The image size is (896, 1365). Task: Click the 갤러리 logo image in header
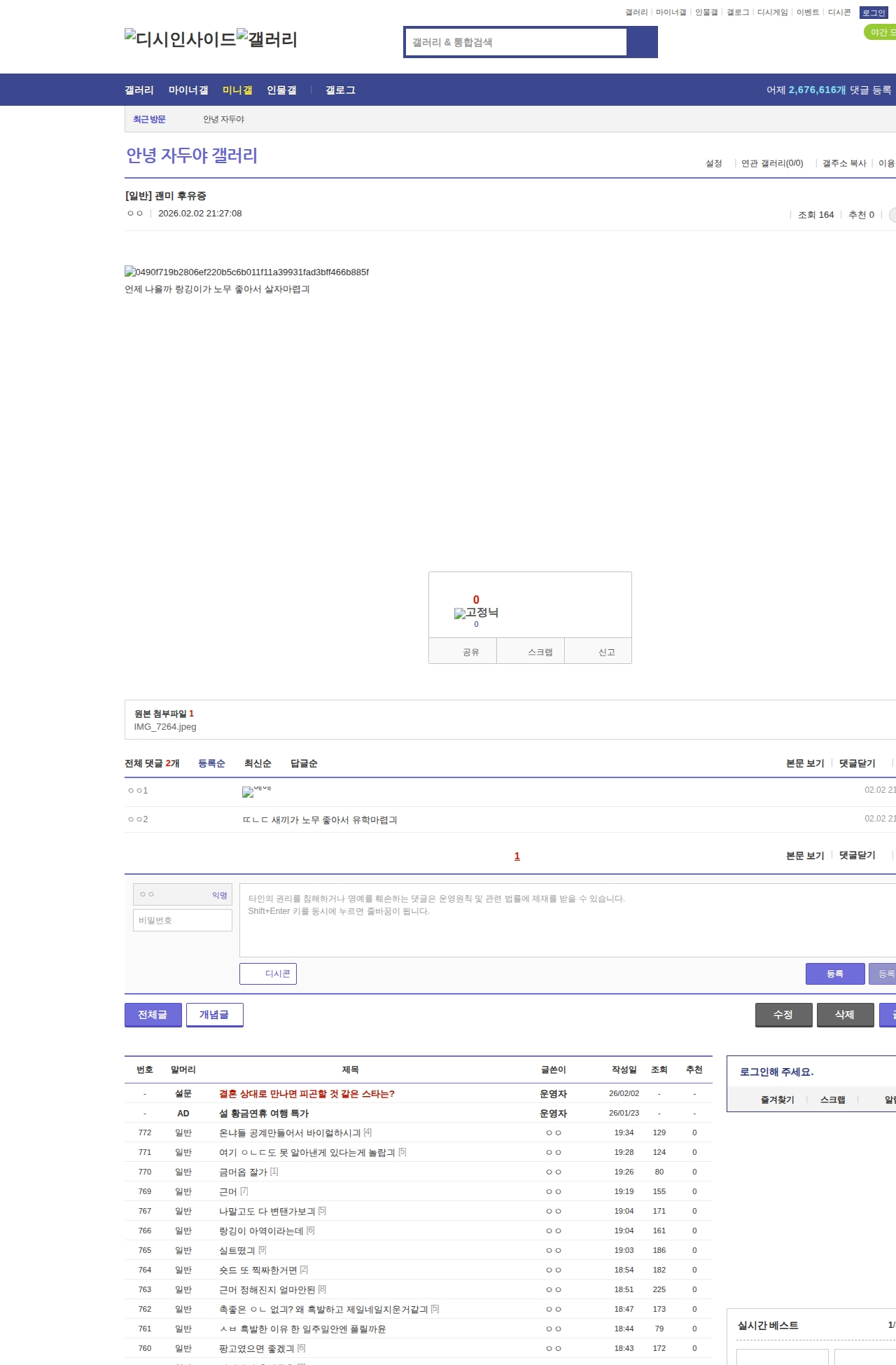(x=267, y=39)
